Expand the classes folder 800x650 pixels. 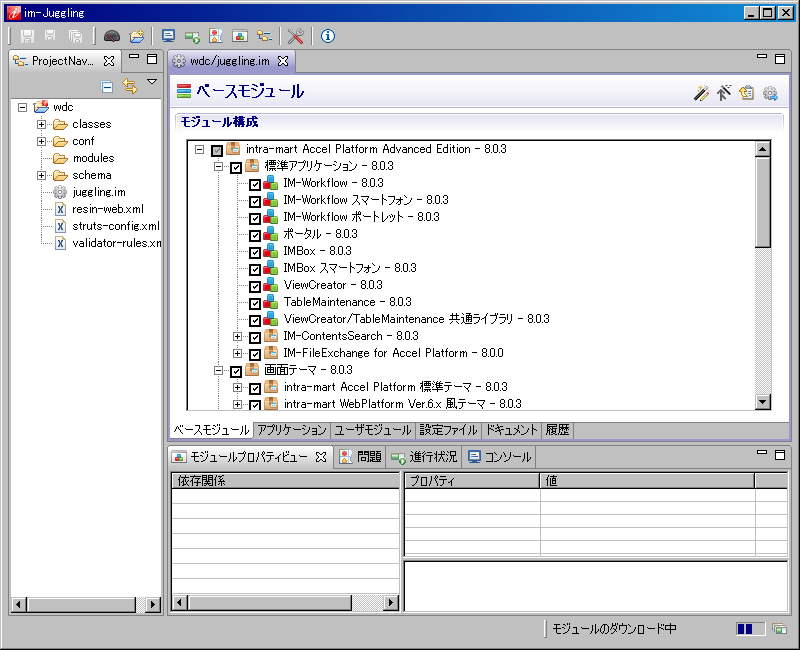tap(41, 124)
